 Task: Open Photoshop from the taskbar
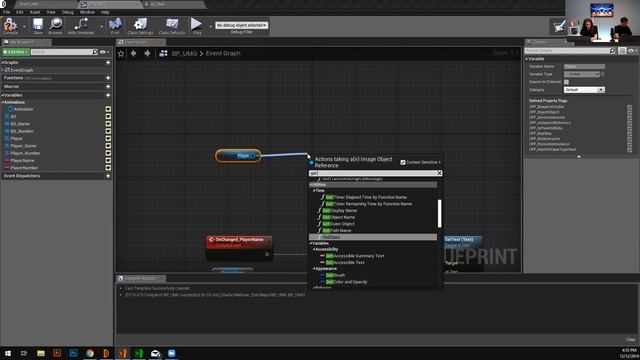[x=73, y=353]
